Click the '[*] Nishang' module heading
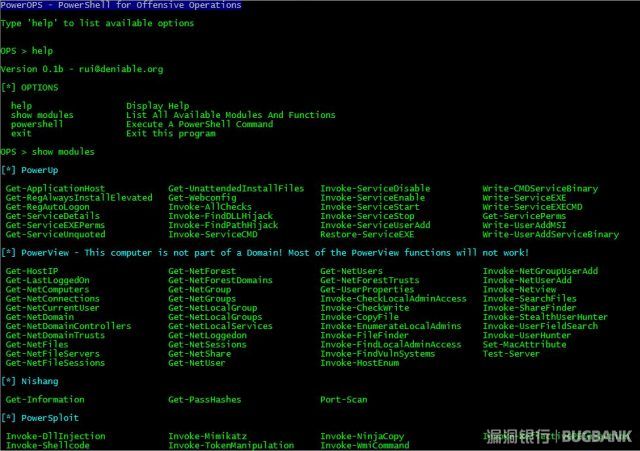The width and height of the screenshot is (640, 451). (x=30, y=381)
